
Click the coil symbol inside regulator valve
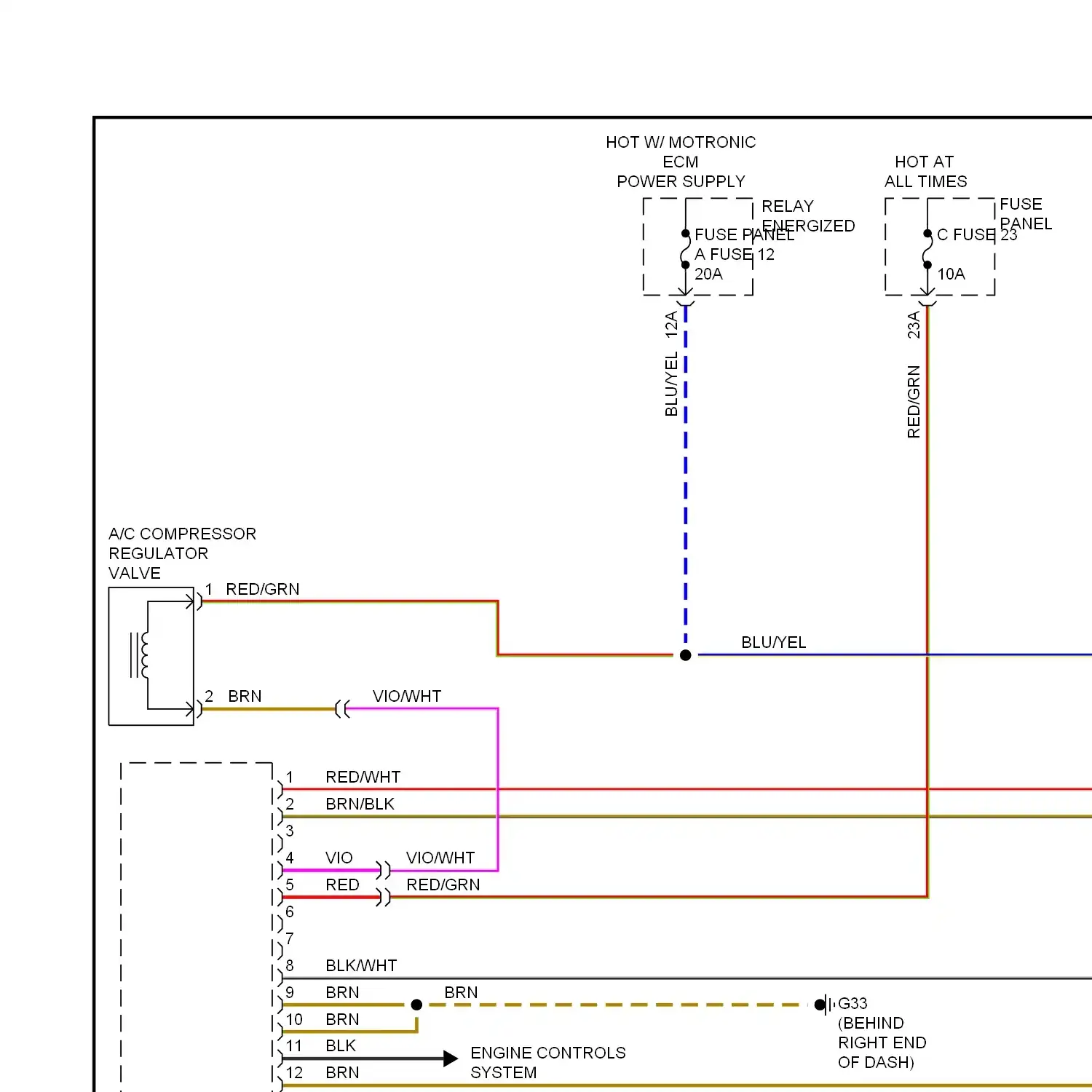click(140, 654)
